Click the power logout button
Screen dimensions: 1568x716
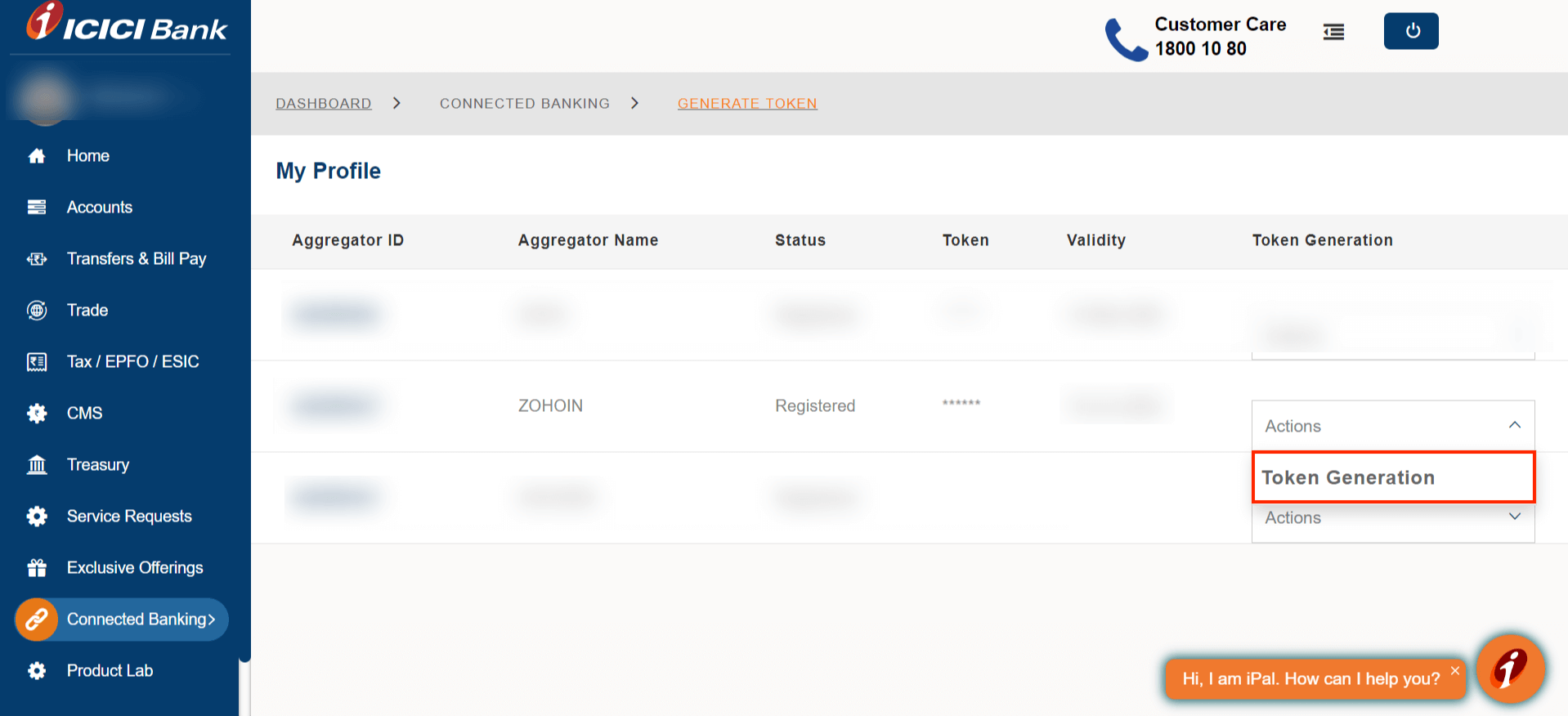pos(1411,31)
